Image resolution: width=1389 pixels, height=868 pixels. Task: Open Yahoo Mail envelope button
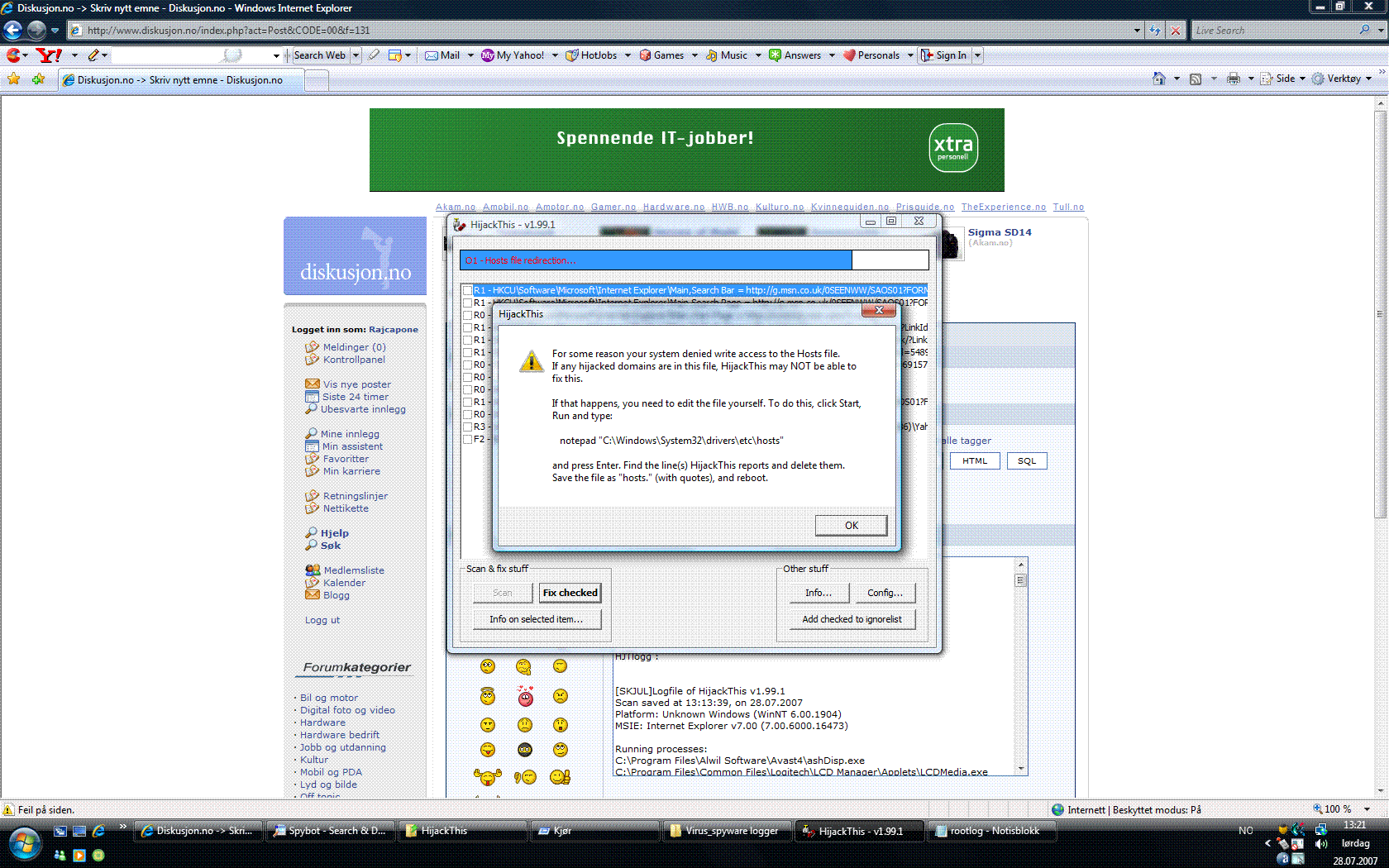pyautogui.click(x=442, y=55)
